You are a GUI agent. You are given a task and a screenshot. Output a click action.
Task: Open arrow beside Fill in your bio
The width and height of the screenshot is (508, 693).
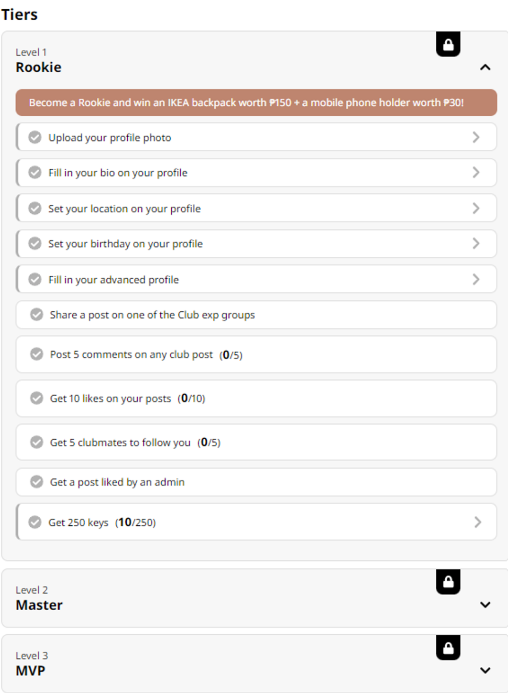[x=476, y=172]
